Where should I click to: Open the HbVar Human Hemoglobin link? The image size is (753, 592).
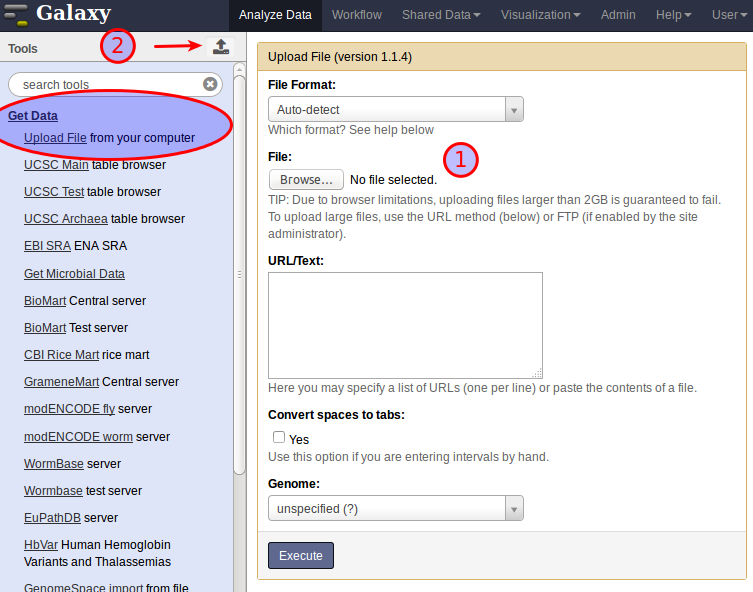point(41,545)
